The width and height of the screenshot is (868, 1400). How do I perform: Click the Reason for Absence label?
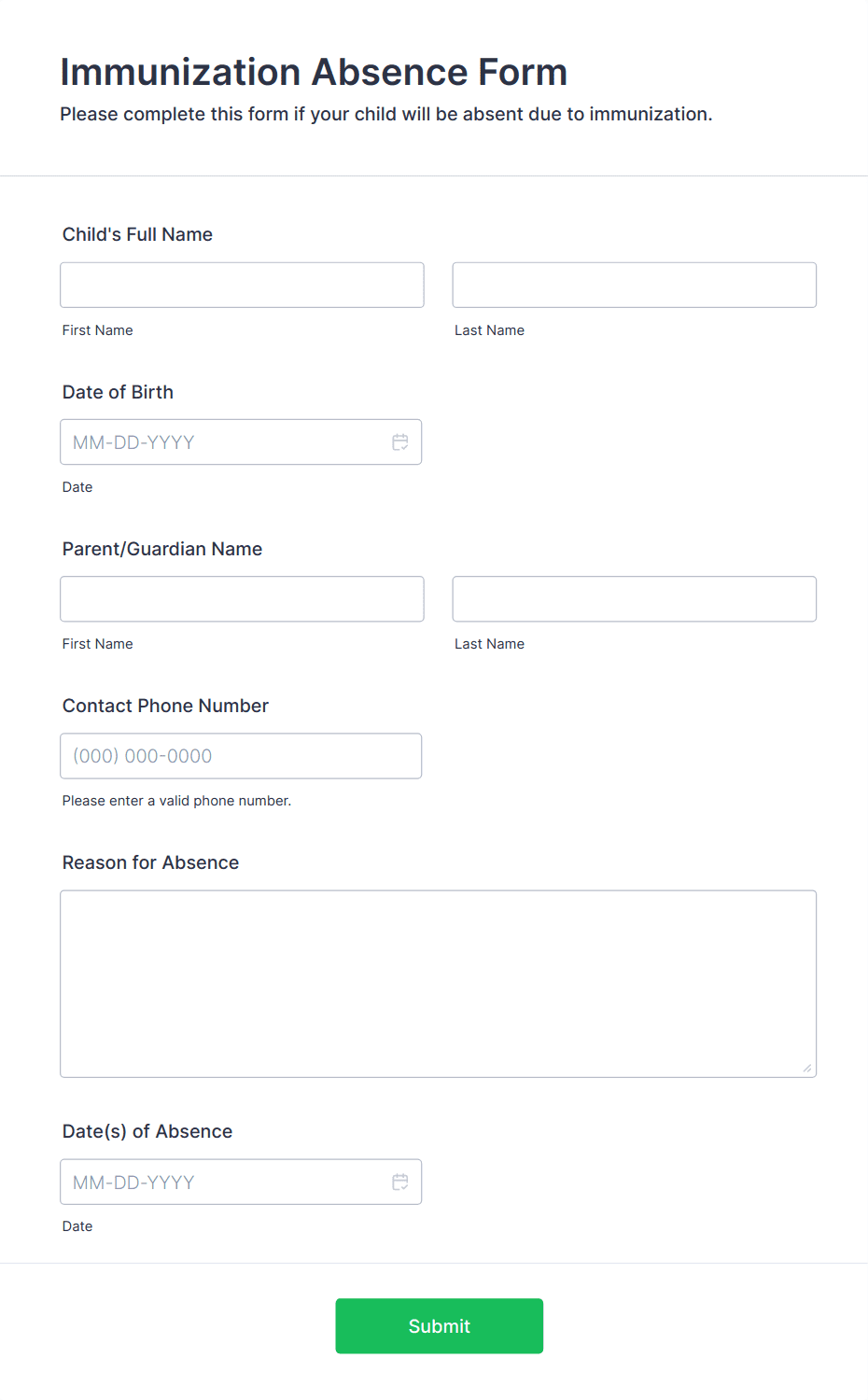tap(149, 862)
